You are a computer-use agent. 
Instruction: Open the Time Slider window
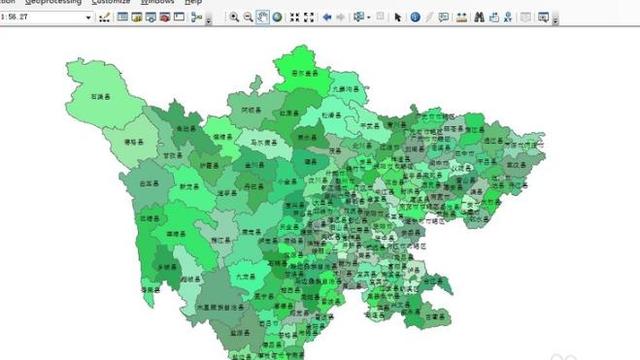[526, 17]
